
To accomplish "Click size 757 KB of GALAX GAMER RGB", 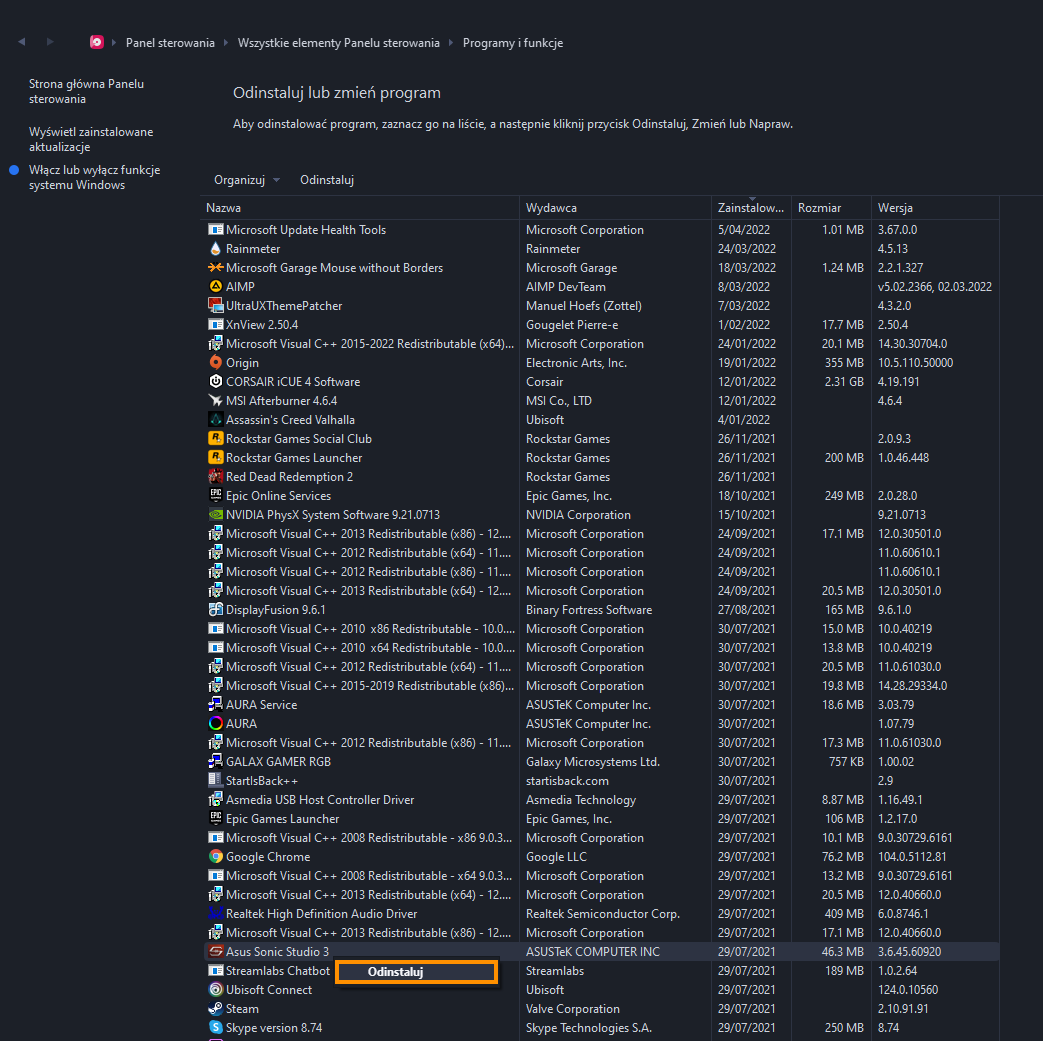I will (846, 762).
